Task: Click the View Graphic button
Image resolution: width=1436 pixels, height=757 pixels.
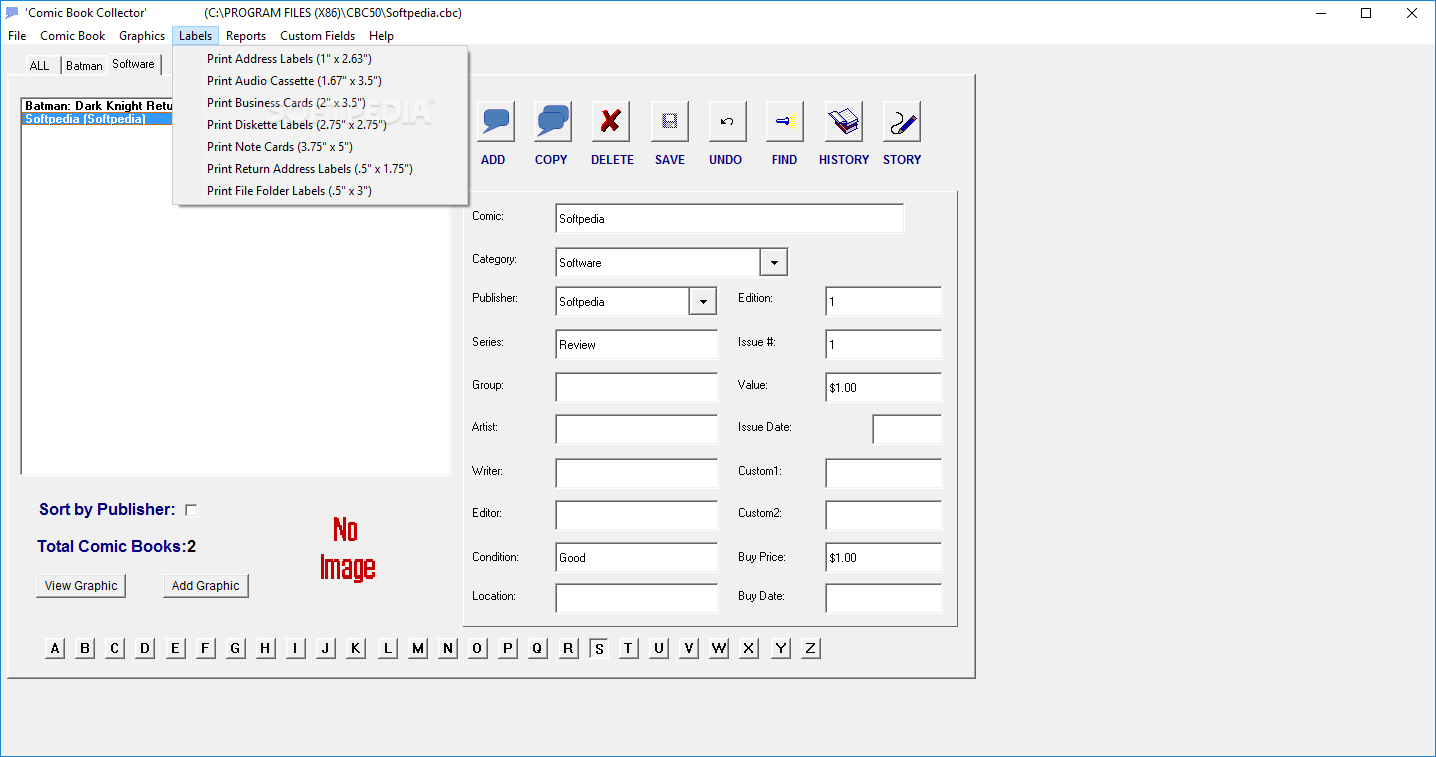Action: pyautogui.click(x=81, y=586)
